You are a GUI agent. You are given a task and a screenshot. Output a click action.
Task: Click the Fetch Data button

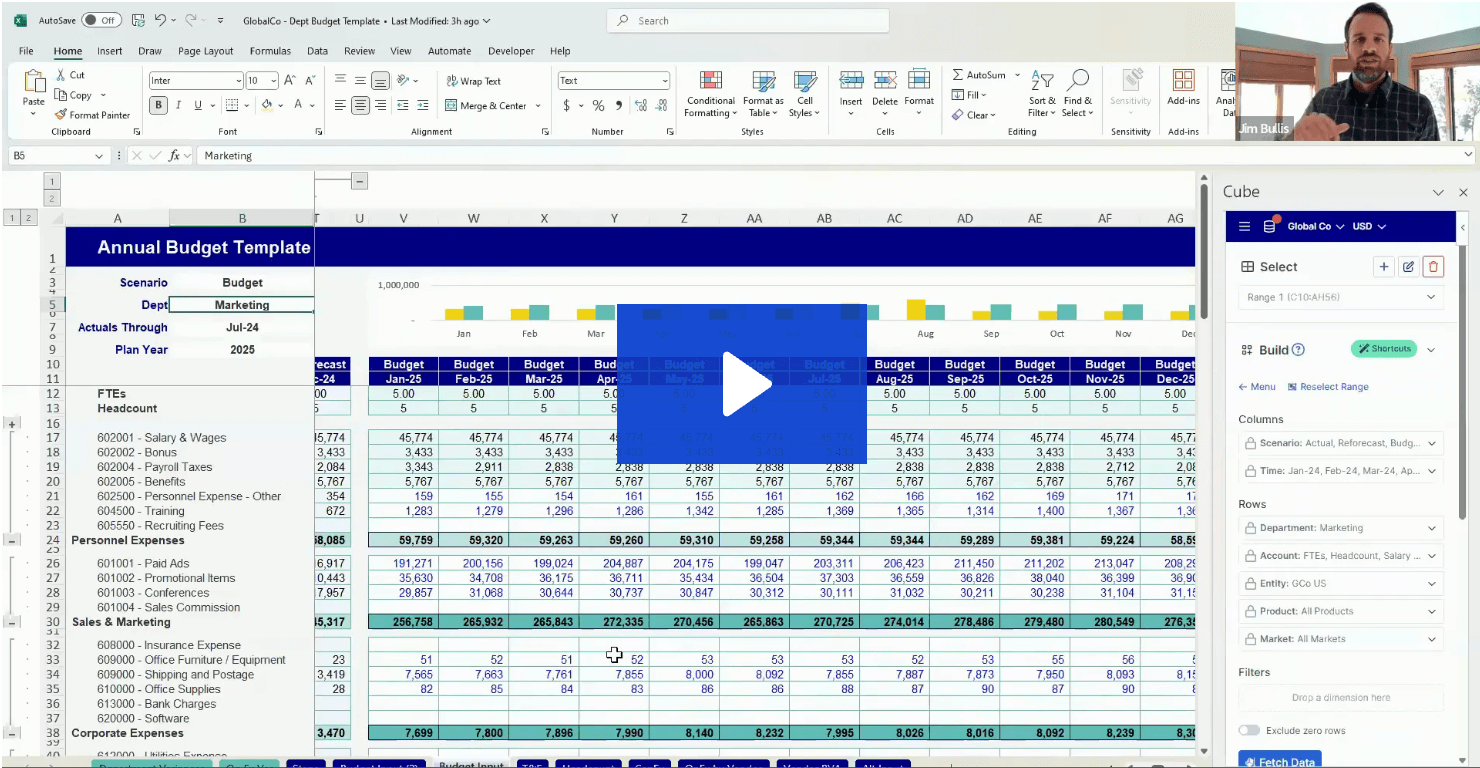(x=1280, y=761)
